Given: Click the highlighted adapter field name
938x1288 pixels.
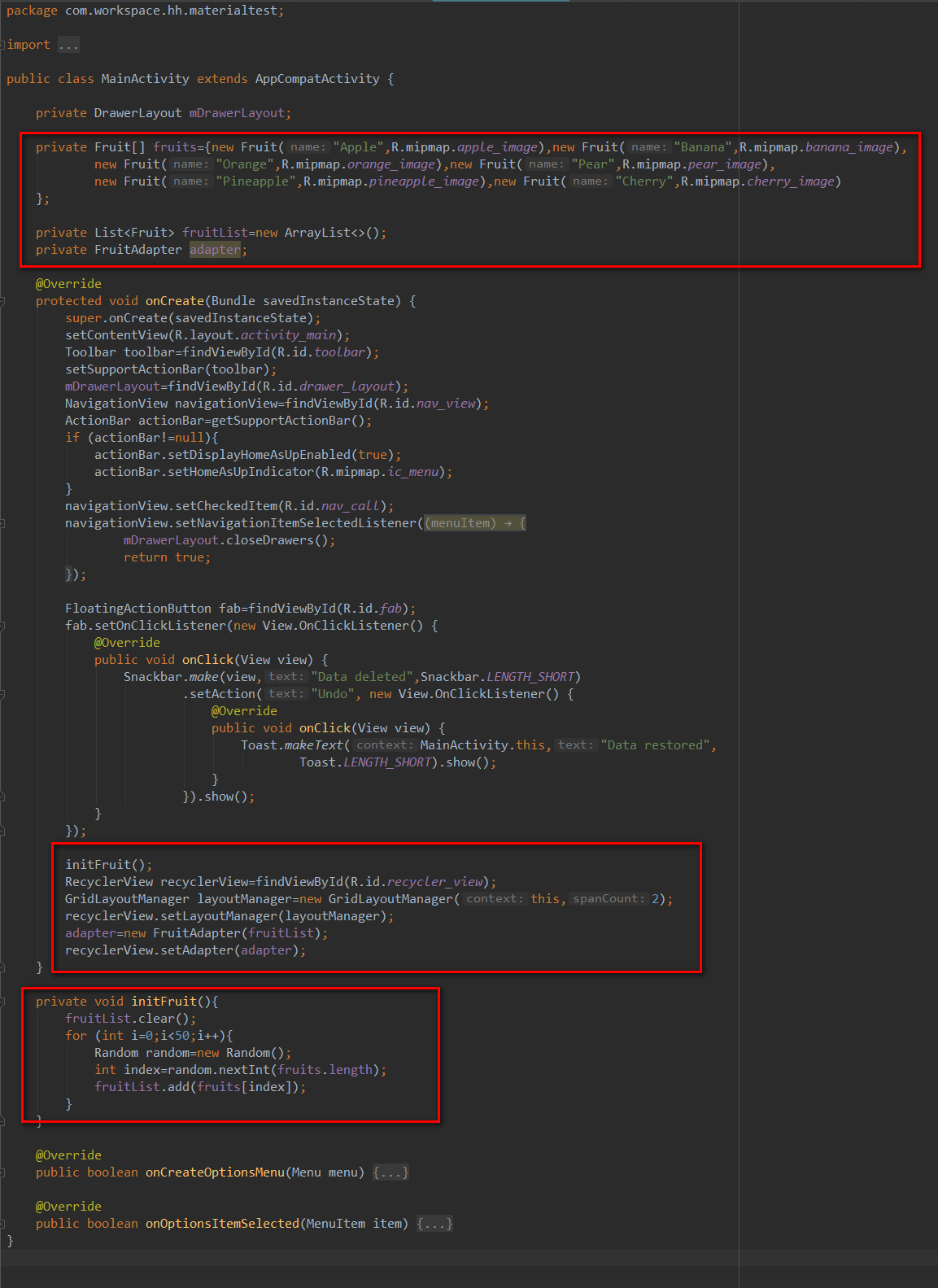Looking at the screenshot, I should 215,250.
